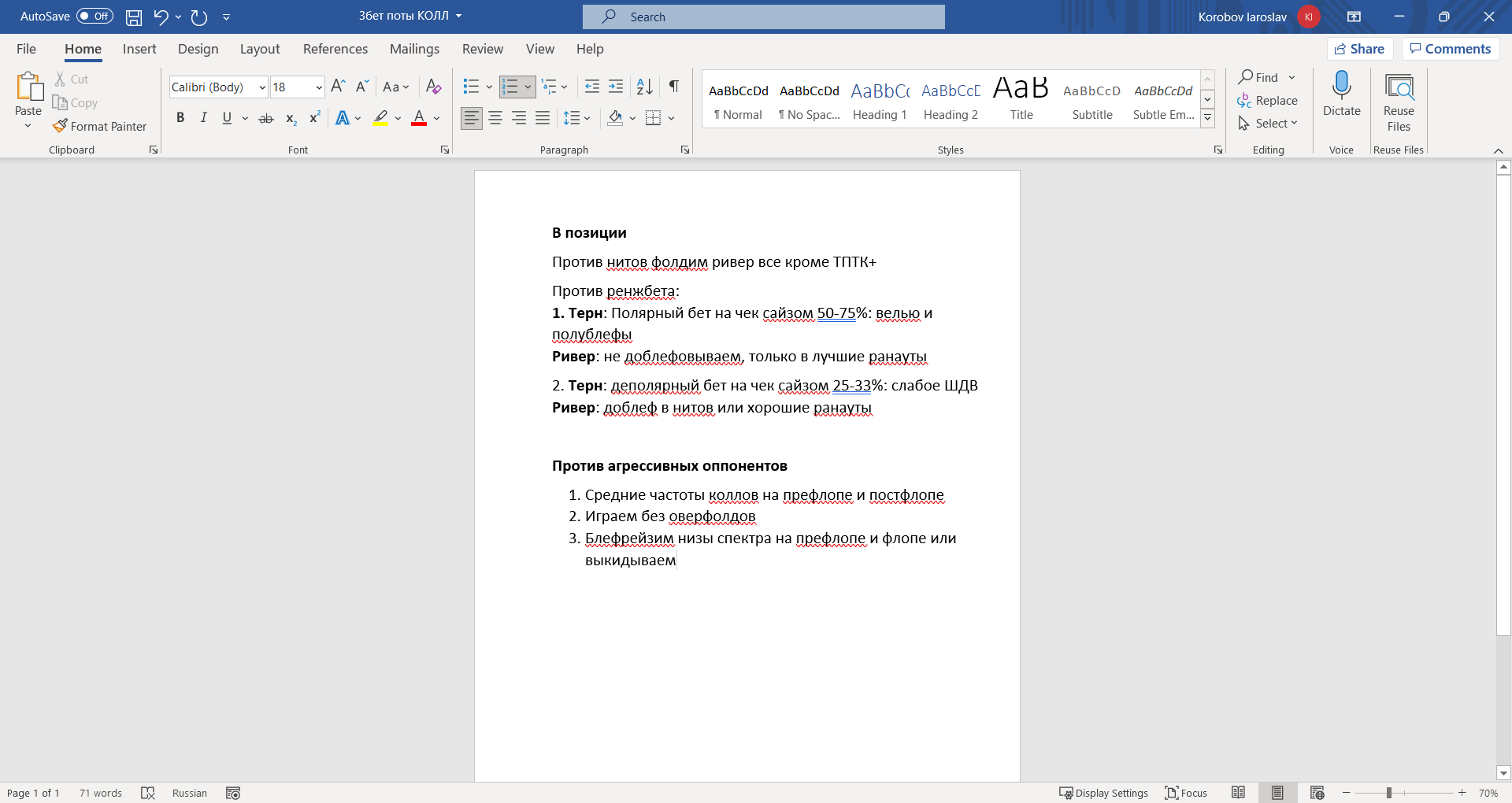
Task: Click the spelling proofing icon in status bar
Action: (x=147, y=793)
